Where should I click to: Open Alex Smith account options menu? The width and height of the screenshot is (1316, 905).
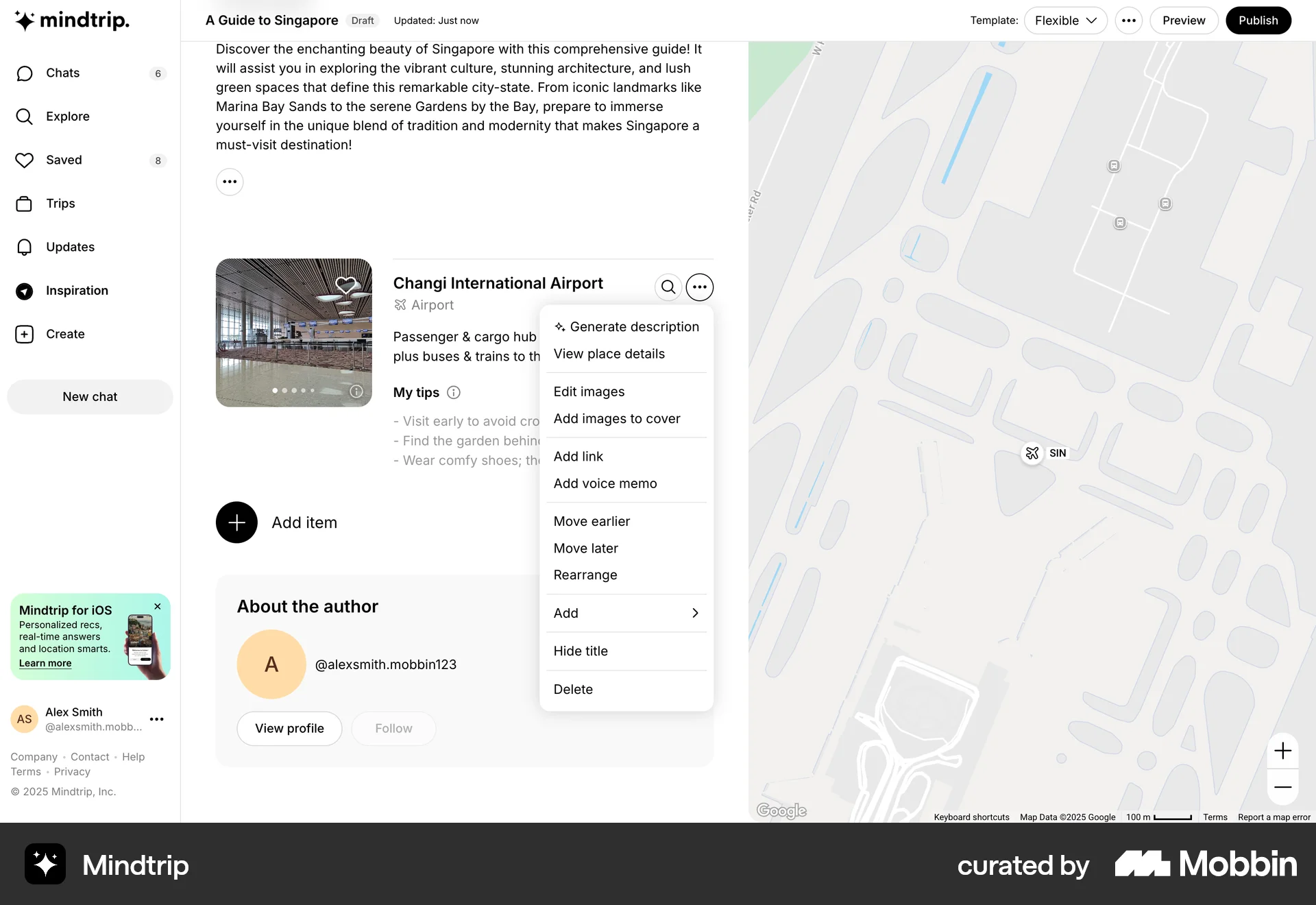point(156,719)
